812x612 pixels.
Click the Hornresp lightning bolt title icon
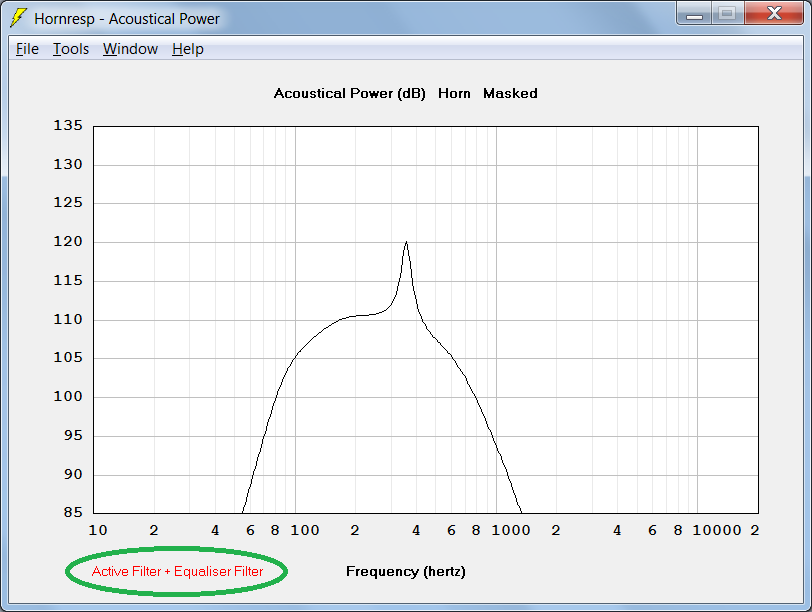click(x=19, y=18)
